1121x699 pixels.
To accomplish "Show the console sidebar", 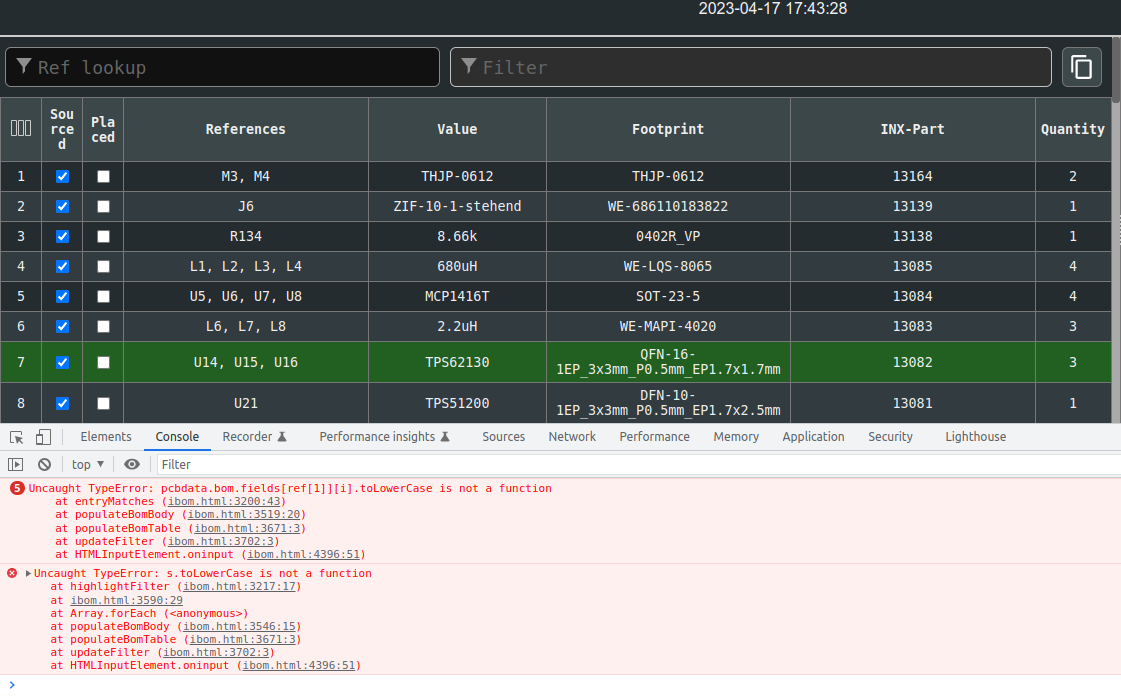I will point(16,464).
